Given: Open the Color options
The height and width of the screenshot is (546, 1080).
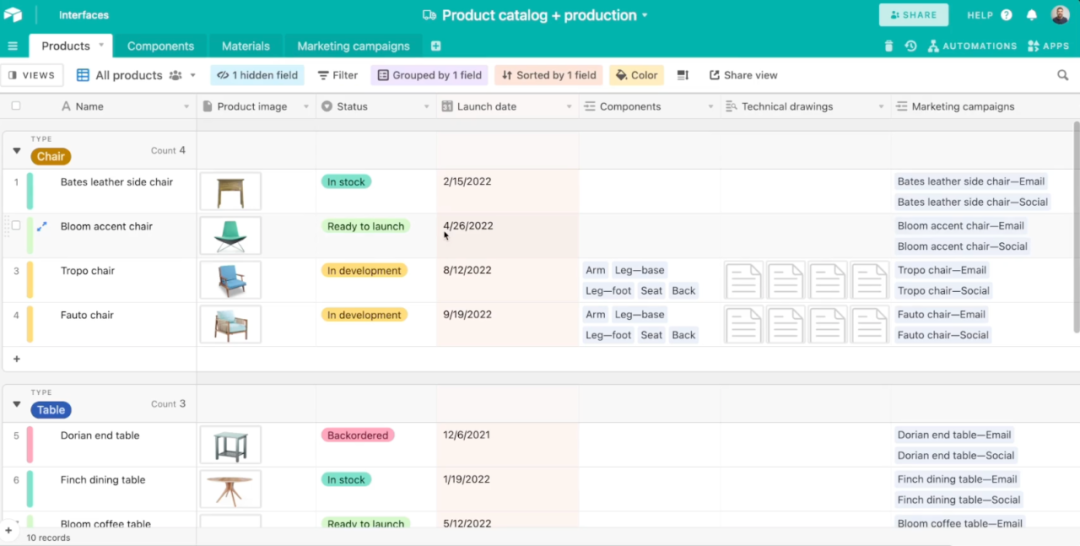Looking at the screenshot, I should [636, 75].
